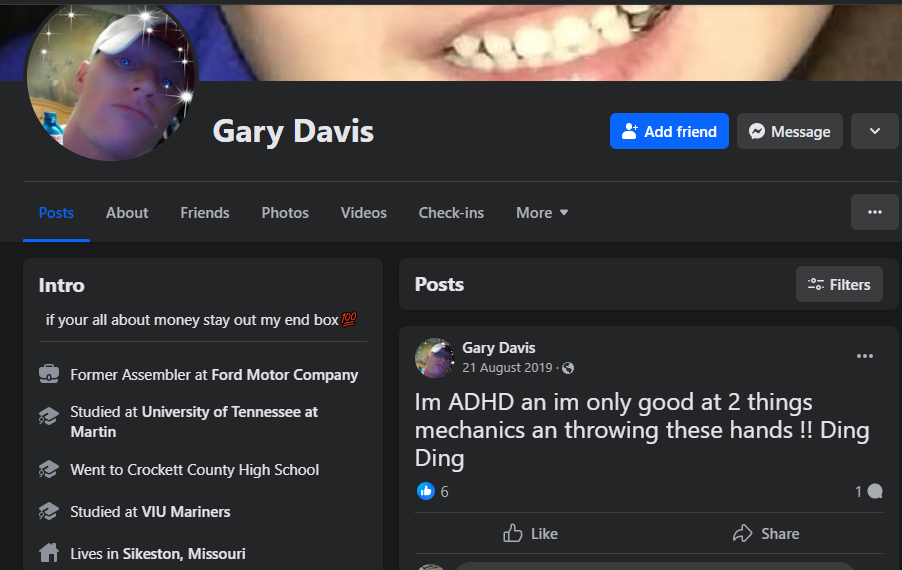Image resolution: width=902 pixels, height=570 pixels.
Task: Go to the Check-ins tab
Action: [x=451, y=212]
